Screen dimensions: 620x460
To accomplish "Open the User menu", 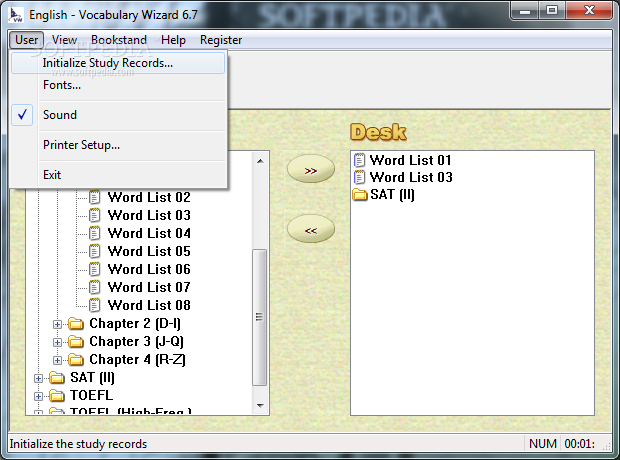I will (26, 40).
